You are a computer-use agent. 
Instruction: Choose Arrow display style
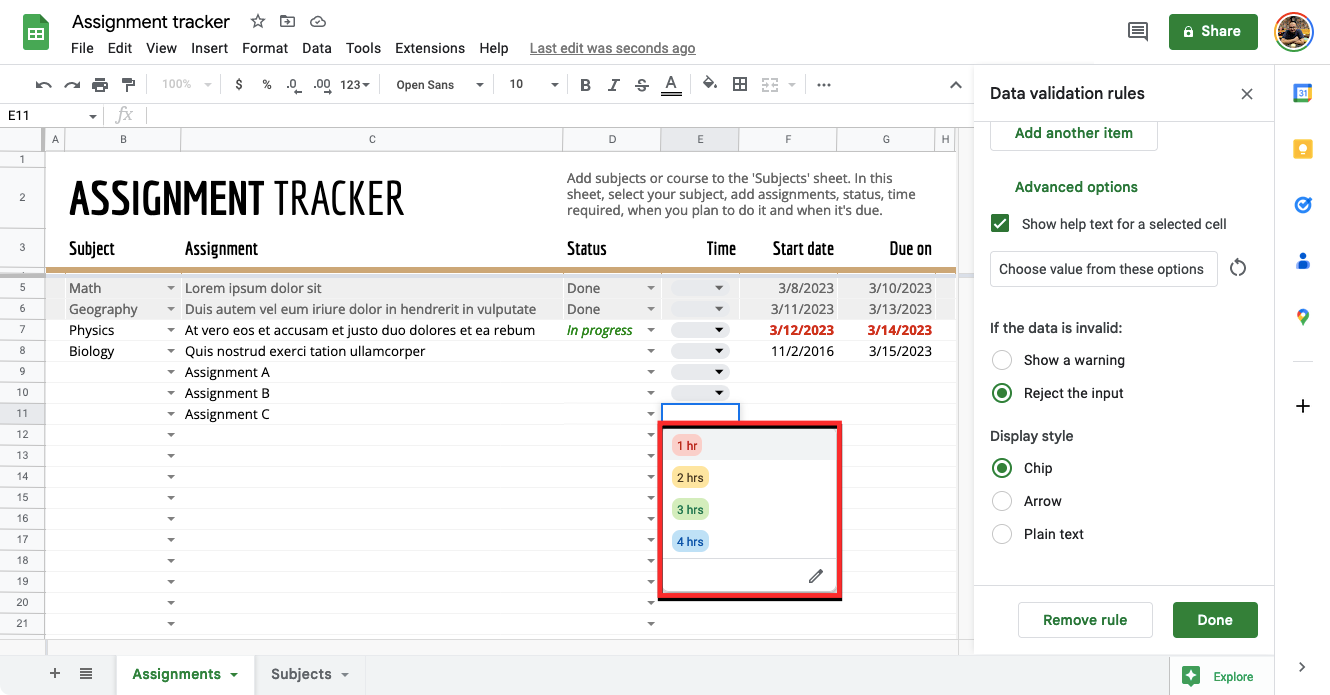click(x=1002, y=501)
